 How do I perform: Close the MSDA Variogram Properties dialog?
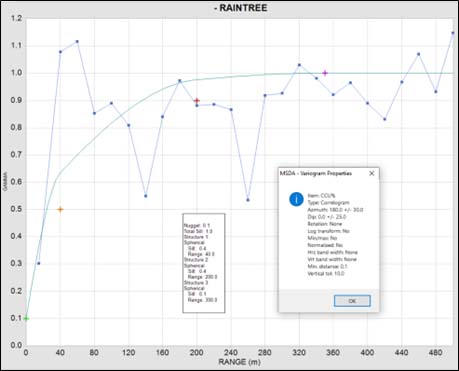tap(372, 173)
